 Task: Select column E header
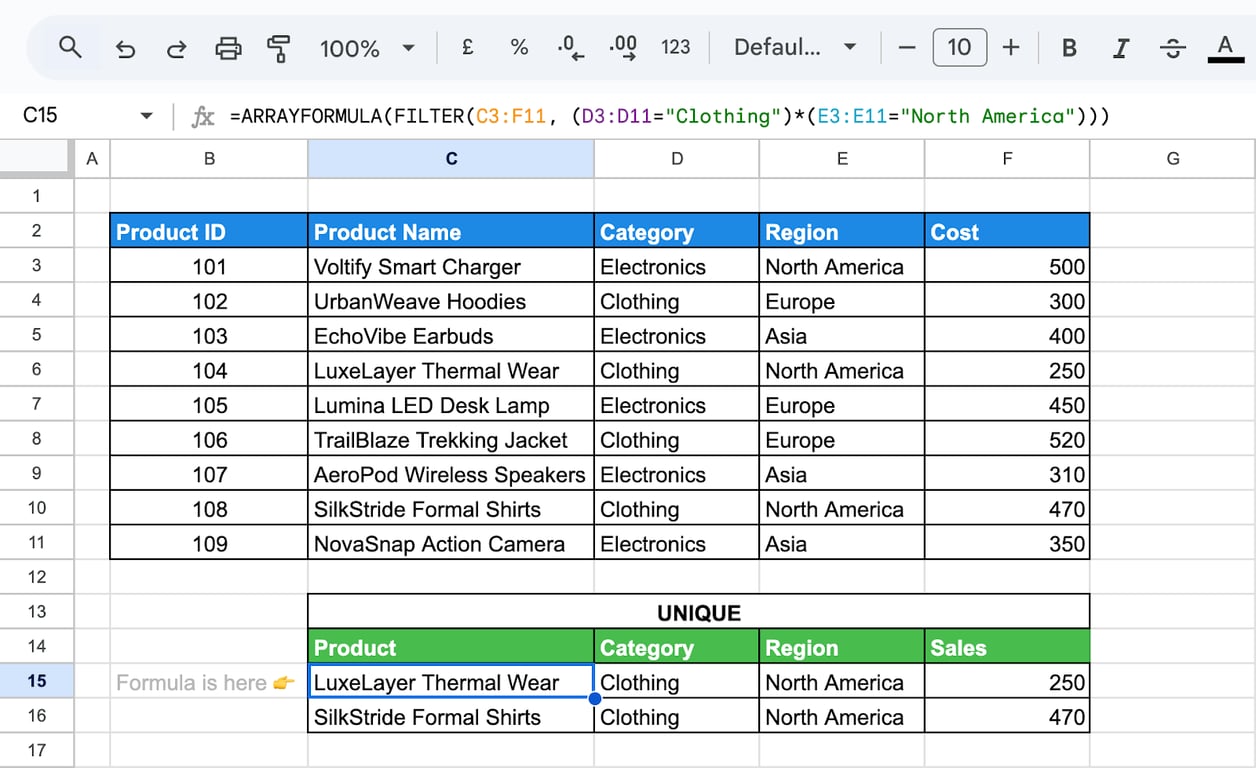pyautogui.click(x=842, y=158)
